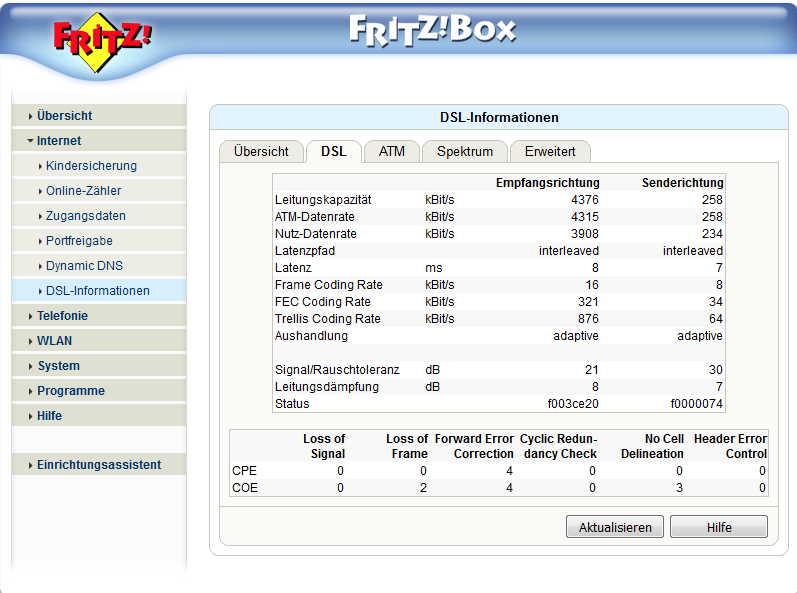Screen dimensions: 797x593
Task: Click the Status value f003ce20
Action: point(573,404)
